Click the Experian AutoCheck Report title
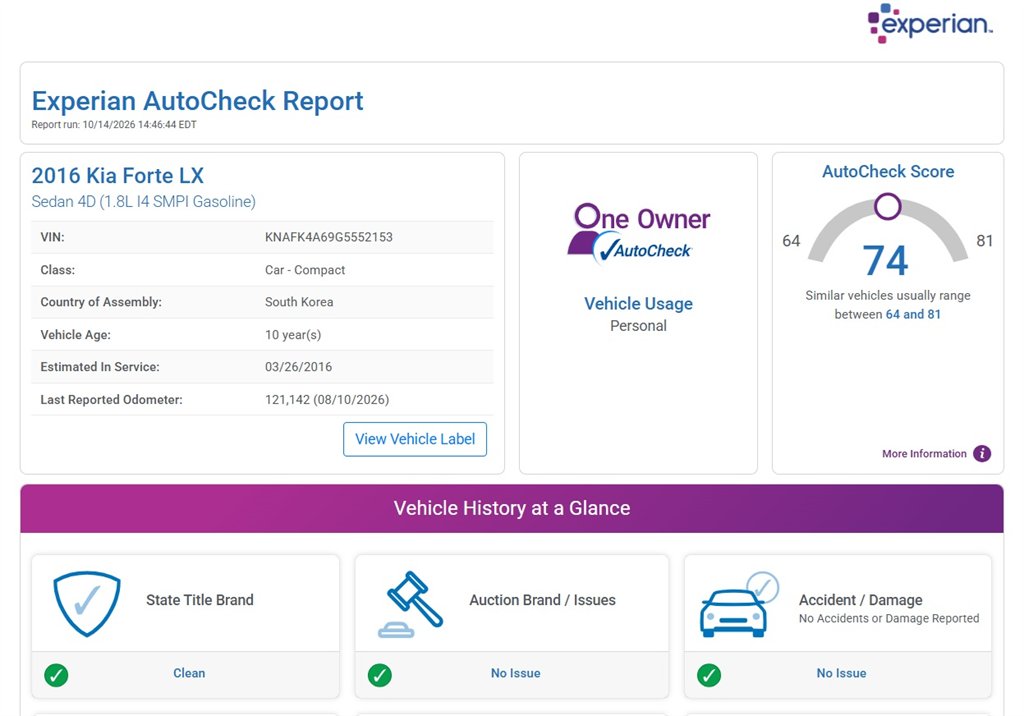The height and width of the screenshot is (716, 1024). 197,101
